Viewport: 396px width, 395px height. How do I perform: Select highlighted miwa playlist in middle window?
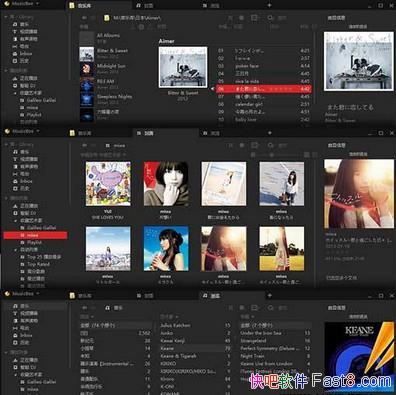(35, 235)
